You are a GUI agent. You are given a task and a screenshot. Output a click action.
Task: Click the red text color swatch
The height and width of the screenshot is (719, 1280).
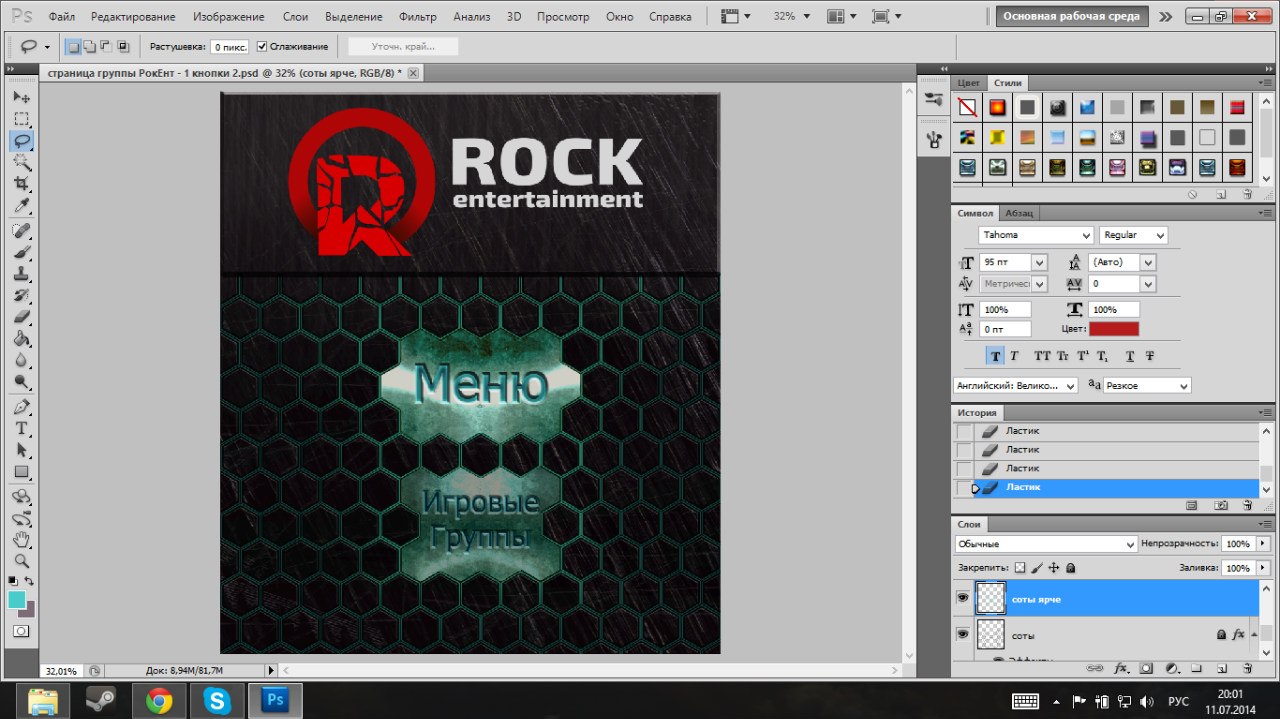coord(1114,329)
